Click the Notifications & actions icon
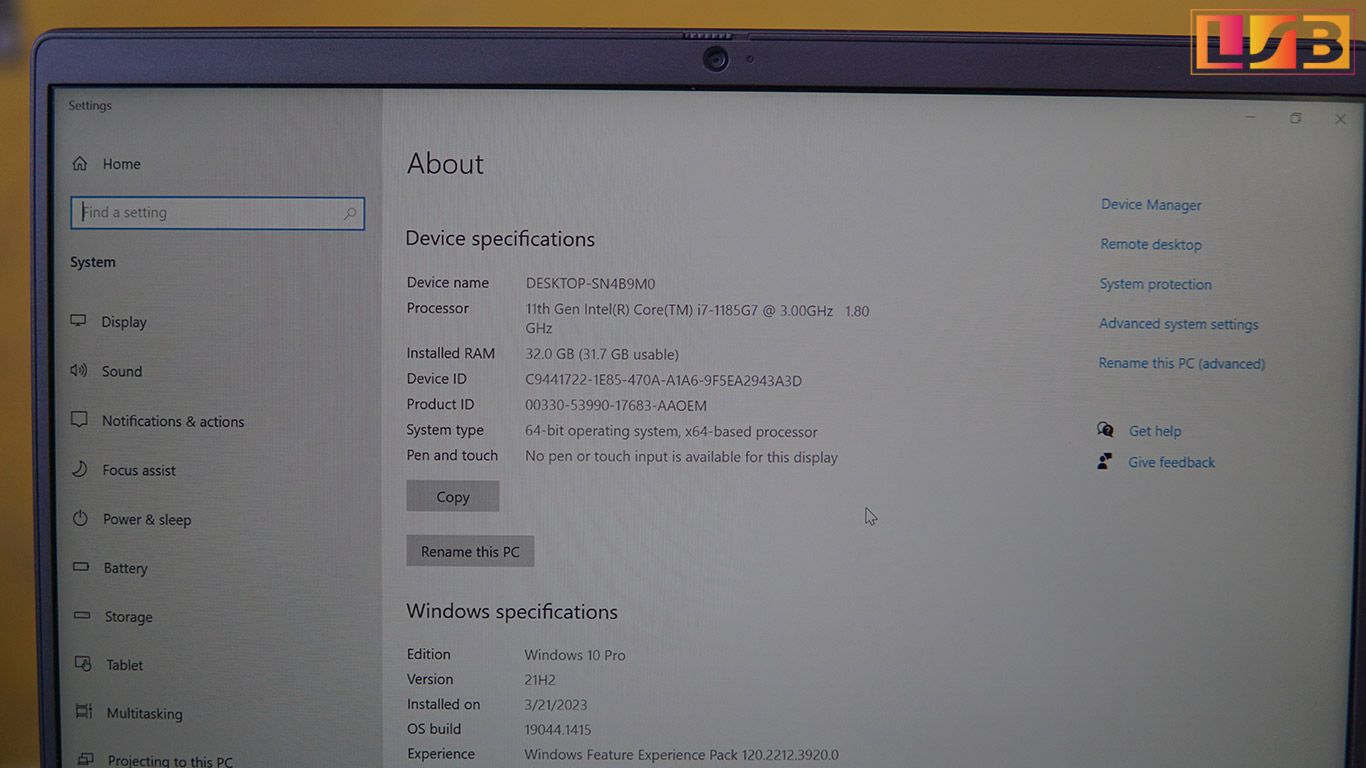 pyautogui.click(x=80, y=420)
